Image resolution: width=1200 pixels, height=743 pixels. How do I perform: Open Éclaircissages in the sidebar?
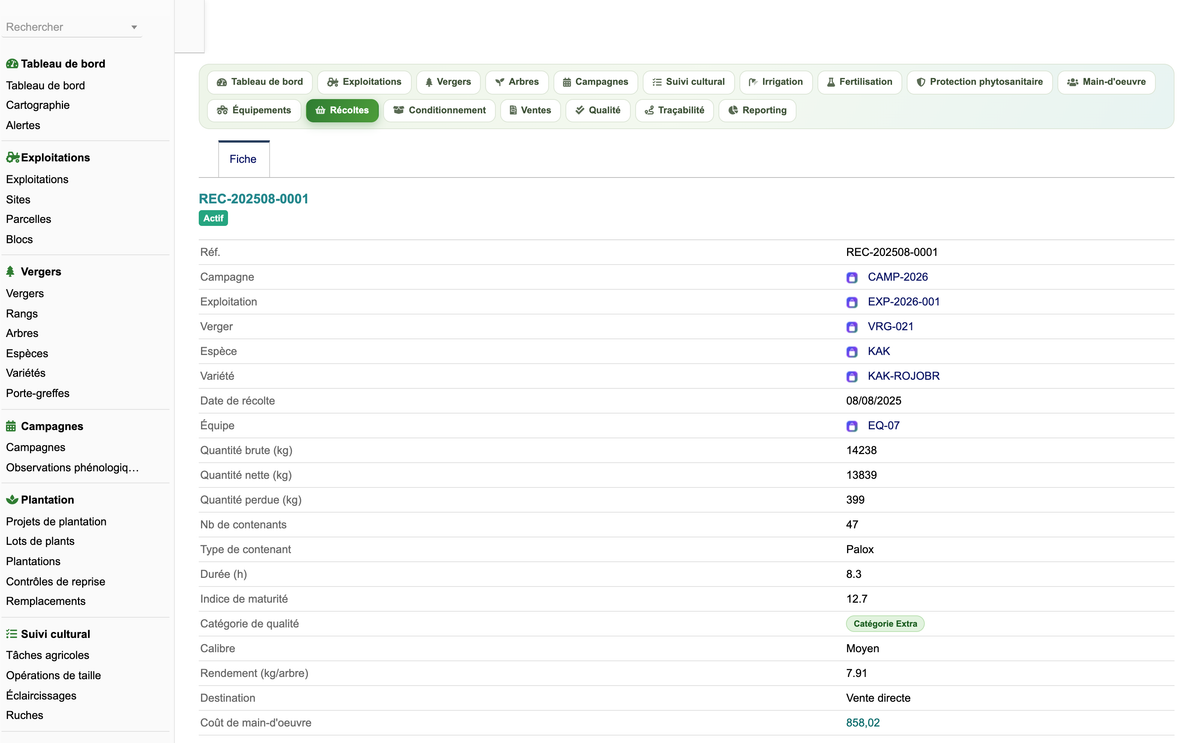pos(41,696)
